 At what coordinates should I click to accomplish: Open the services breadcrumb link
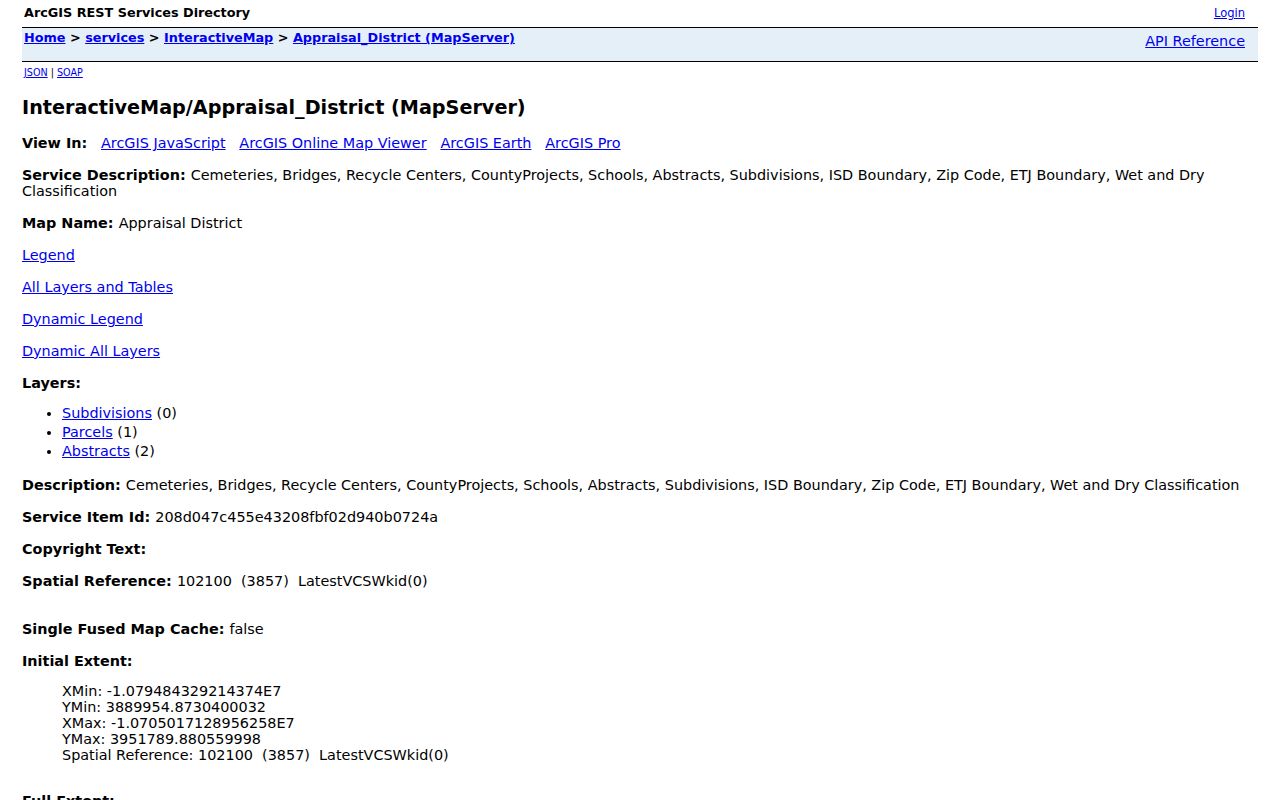coord(115,38)
